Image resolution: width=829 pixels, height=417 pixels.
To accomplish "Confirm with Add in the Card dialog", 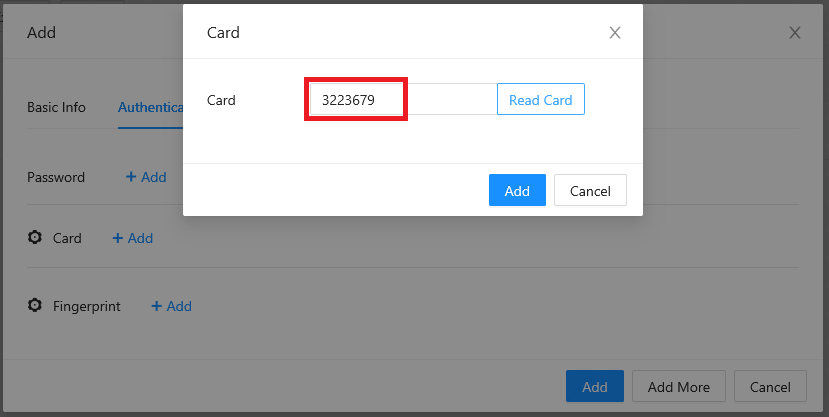I will pos(517,191).
